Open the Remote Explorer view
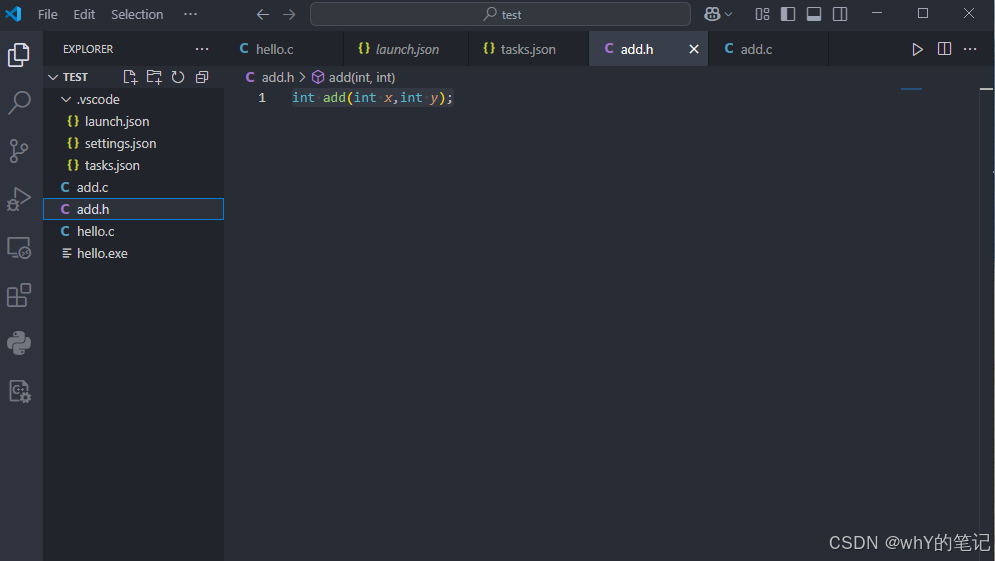The height and width of the screenshot is (561, 995). click(x=19, y=248)
